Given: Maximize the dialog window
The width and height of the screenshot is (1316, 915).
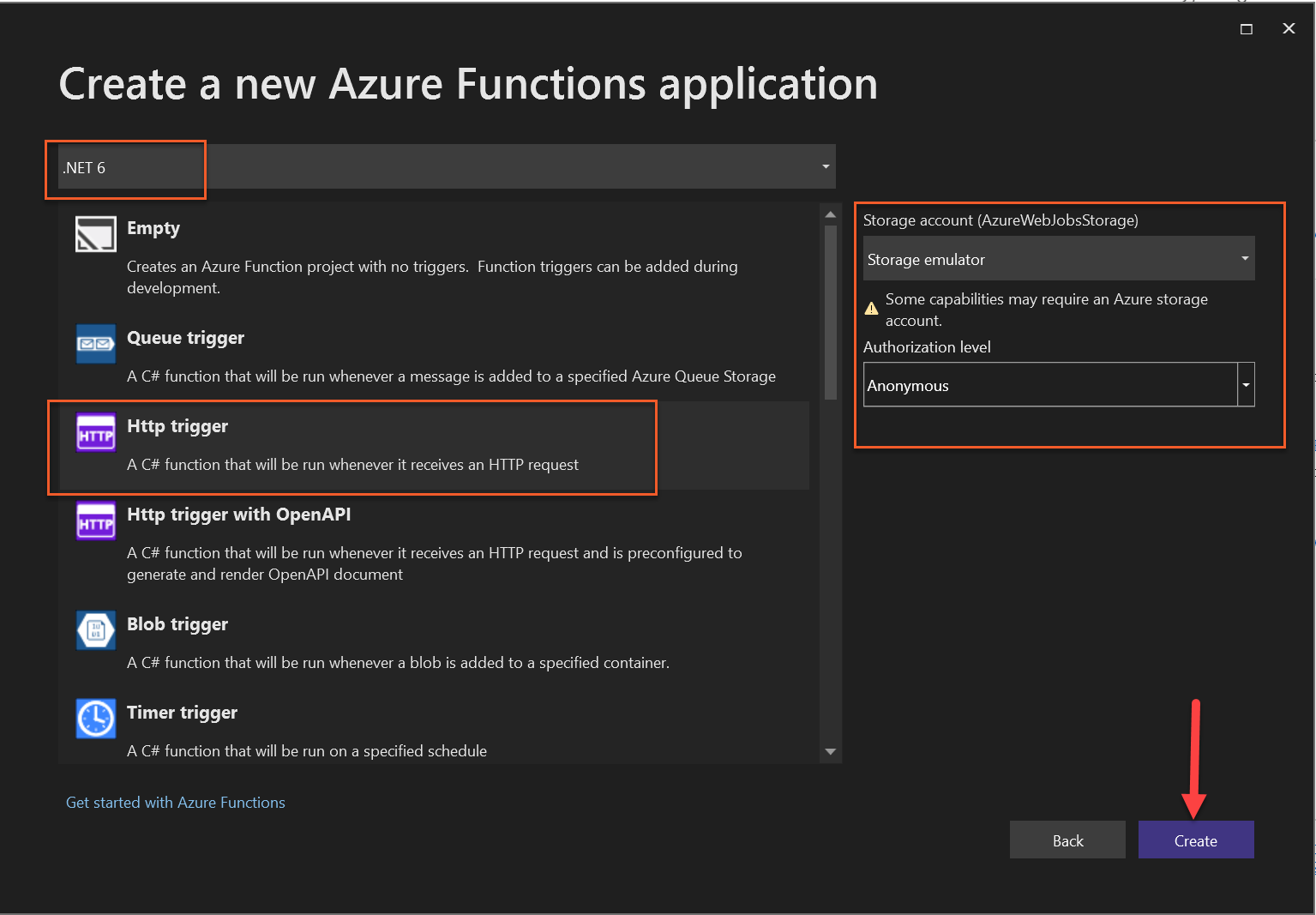Looking at the screenshot, I should coord(1247,29).
